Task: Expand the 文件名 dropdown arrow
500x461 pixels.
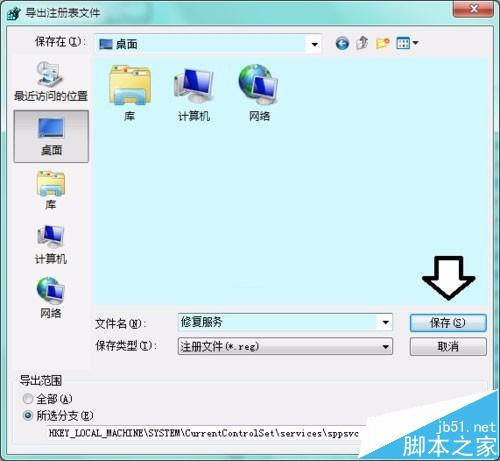Action: click(385, 322)
